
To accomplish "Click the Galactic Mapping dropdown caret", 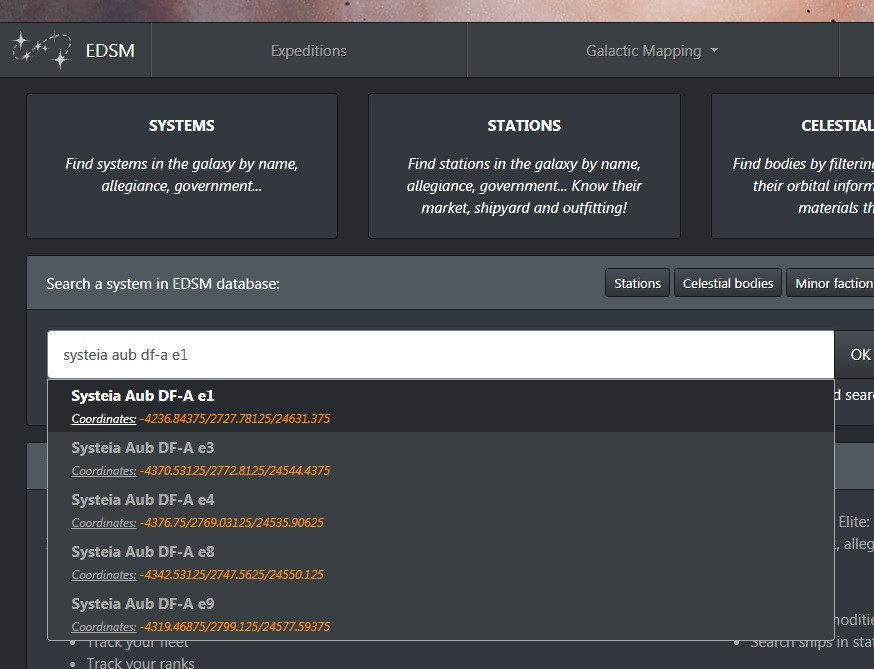I will tap(714, 50).
